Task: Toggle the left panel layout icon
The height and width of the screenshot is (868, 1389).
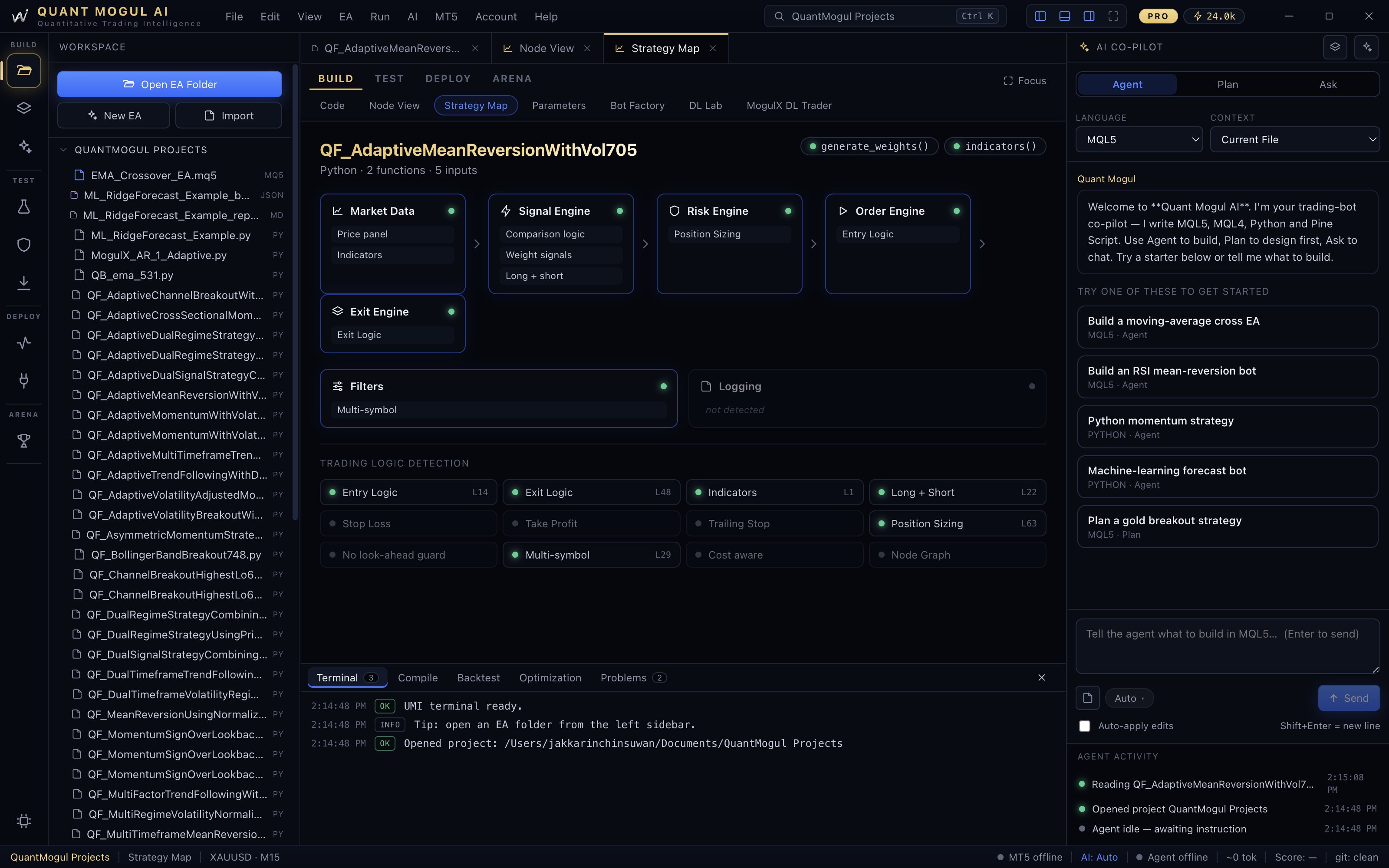Action: [x=1040, y=16]
